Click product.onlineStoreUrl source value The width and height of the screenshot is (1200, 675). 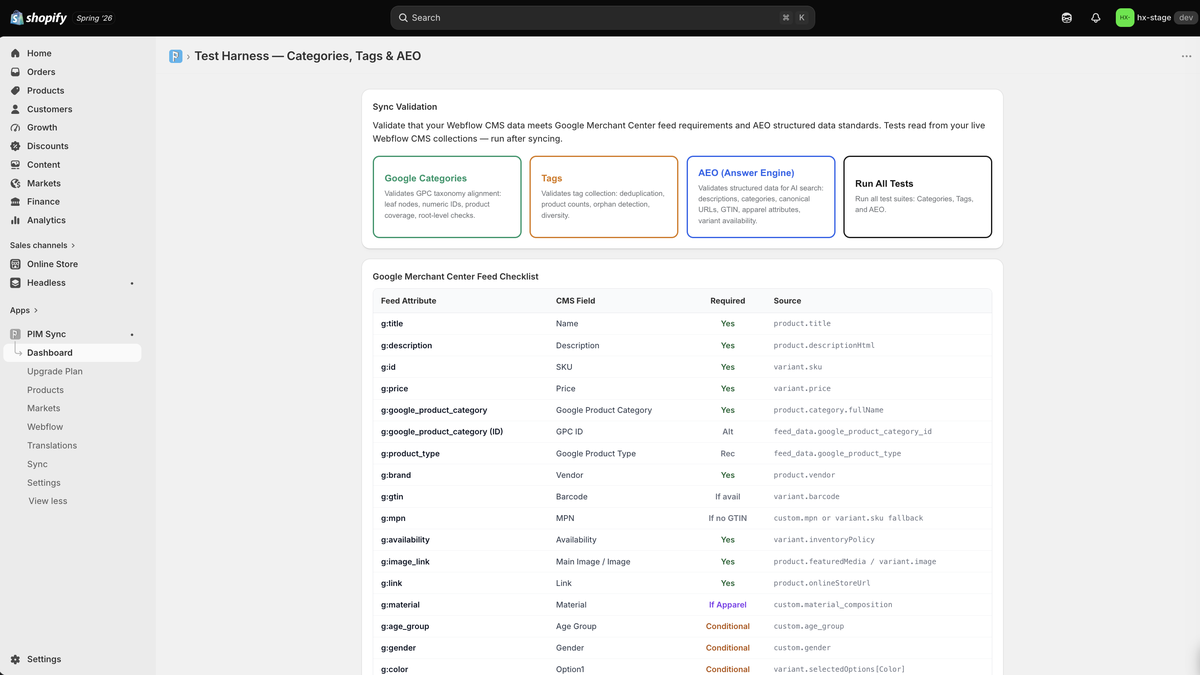[x=822, y=583]
